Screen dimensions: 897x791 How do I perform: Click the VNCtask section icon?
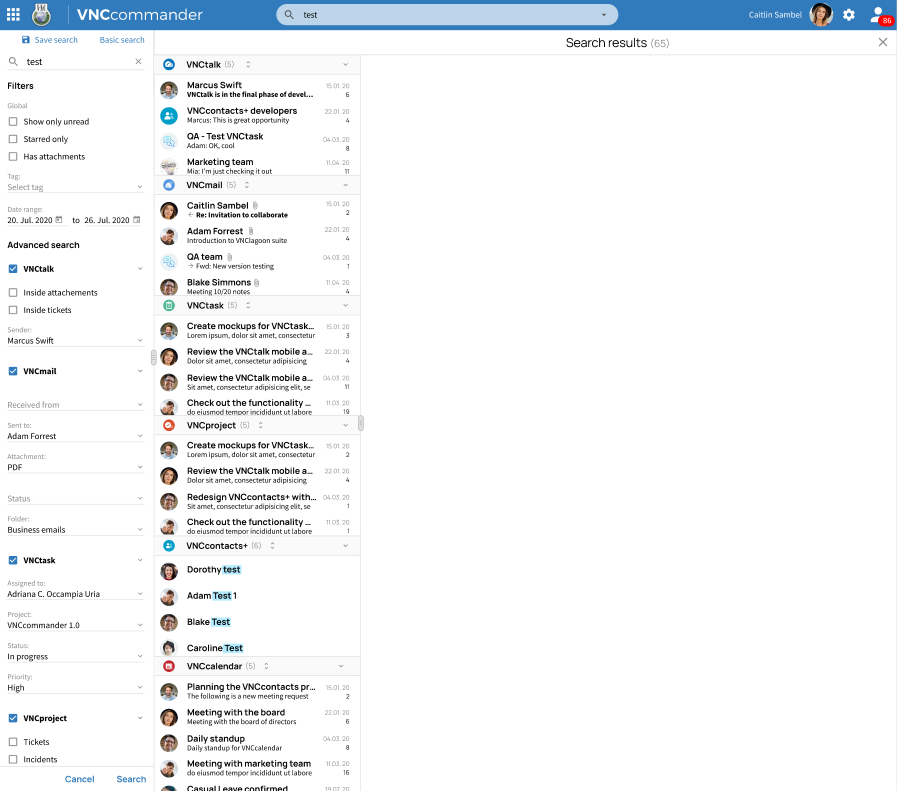pos(168,305)
